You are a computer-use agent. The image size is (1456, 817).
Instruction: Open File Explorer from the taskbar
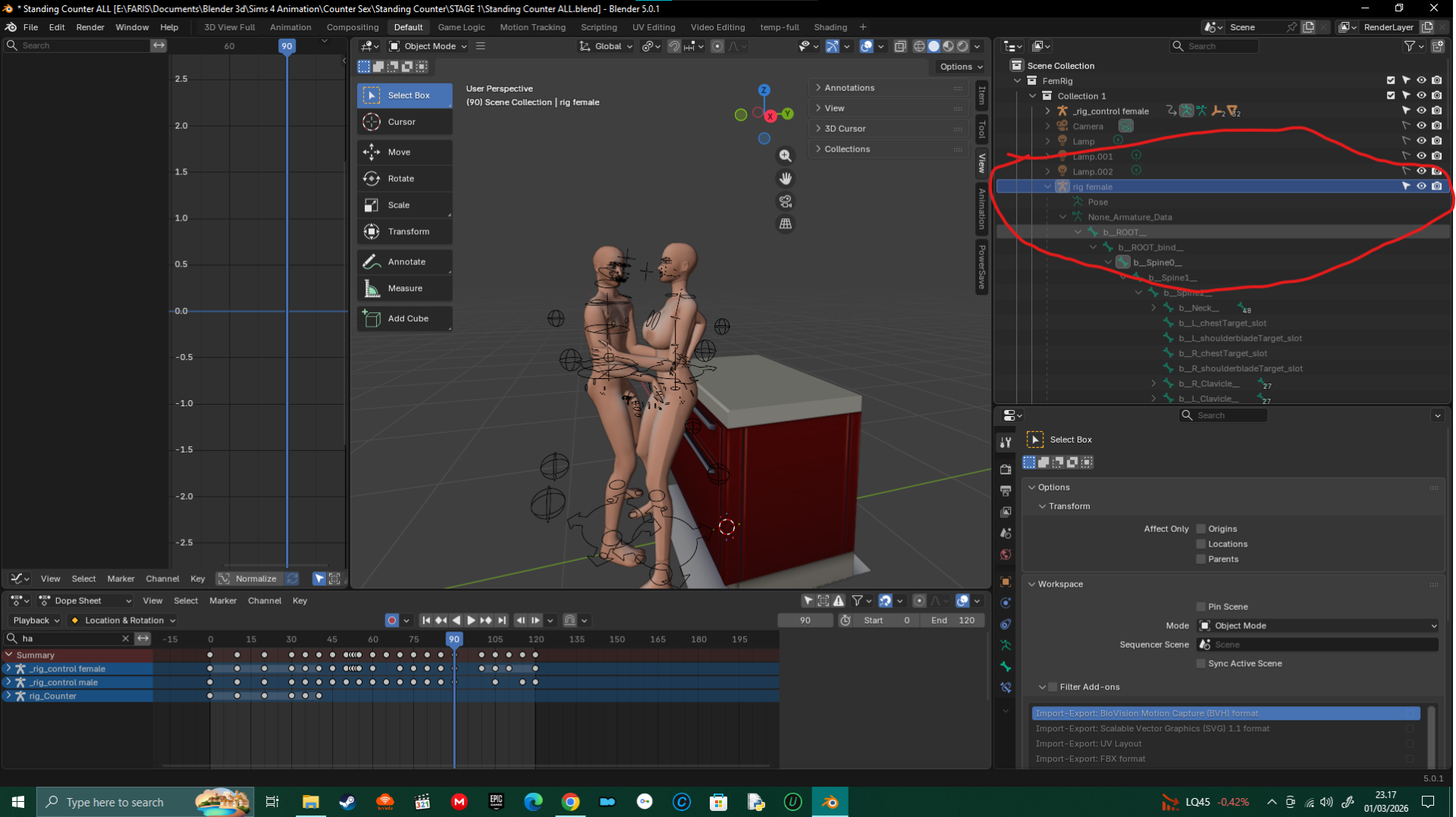coord(310,802)
